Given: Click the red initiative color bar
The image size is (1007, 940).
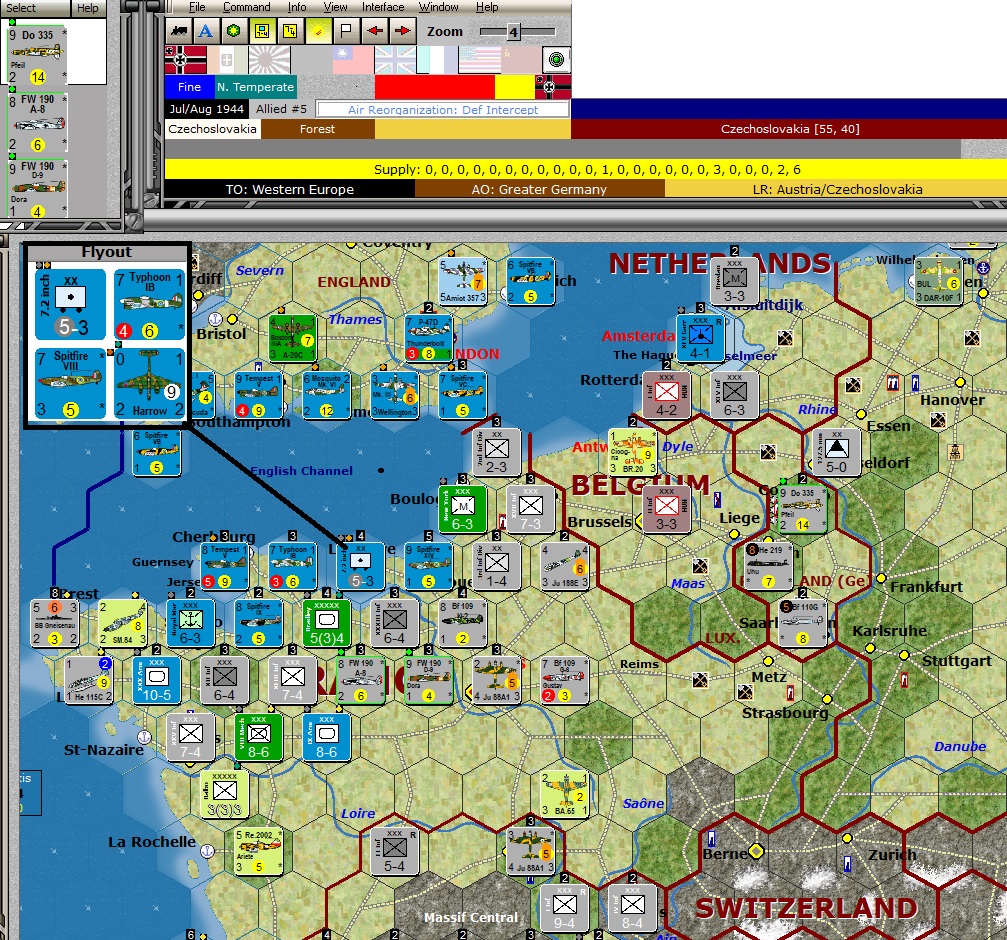Looking at the screenshot, I should [435, 87].
